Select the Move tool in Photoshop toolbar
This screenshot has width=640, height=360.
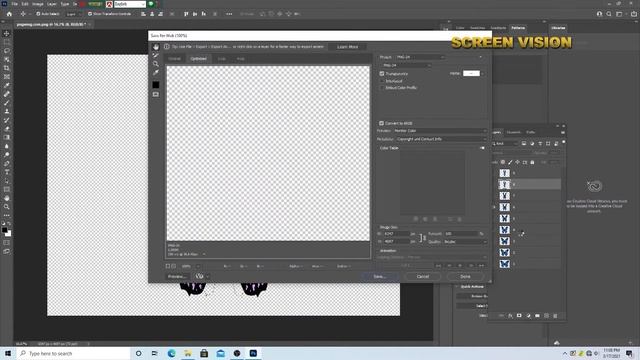[x=7, y=33]
